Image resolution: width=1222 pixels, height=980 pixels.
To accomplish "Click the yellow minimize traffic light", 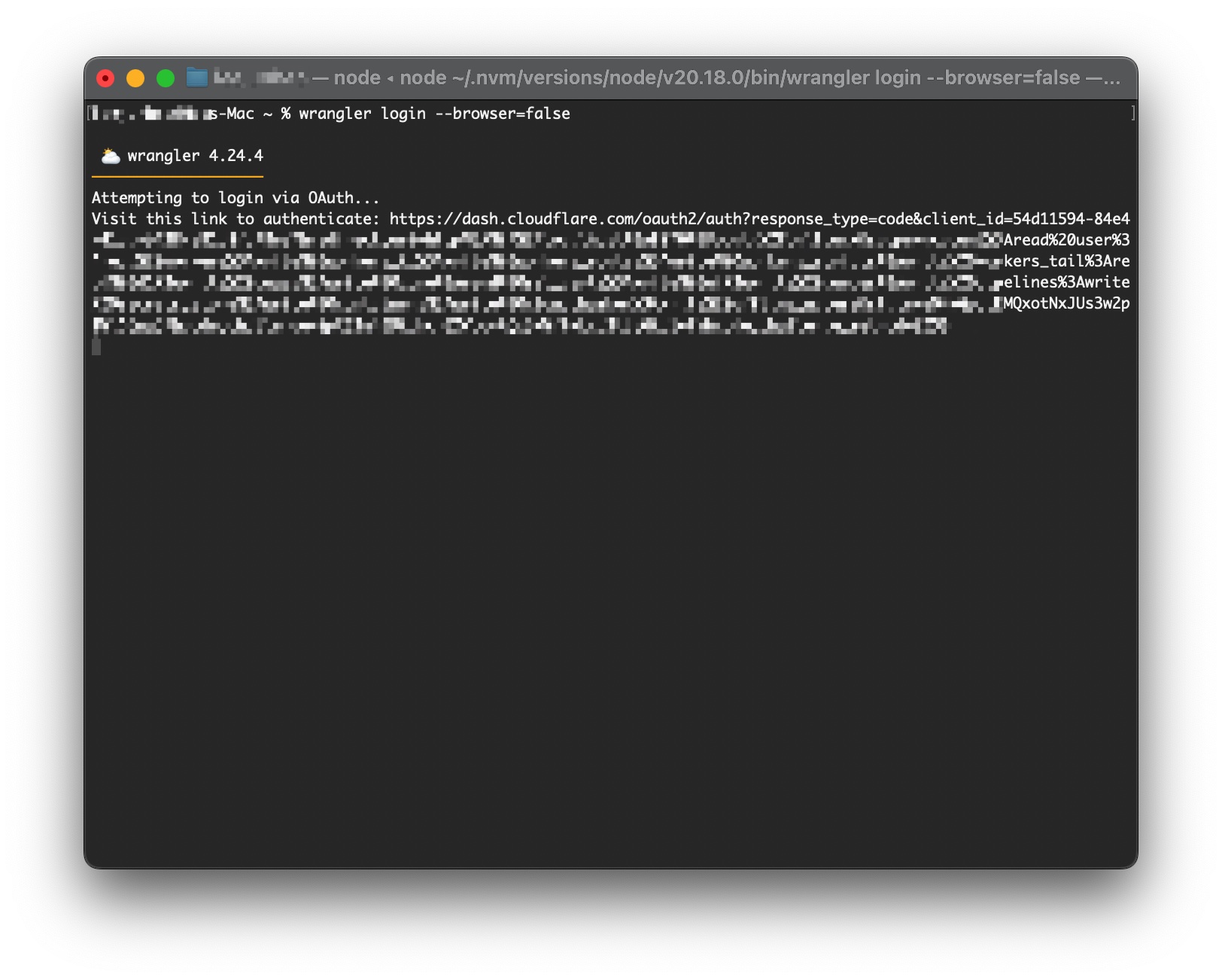I will point(135,77).
